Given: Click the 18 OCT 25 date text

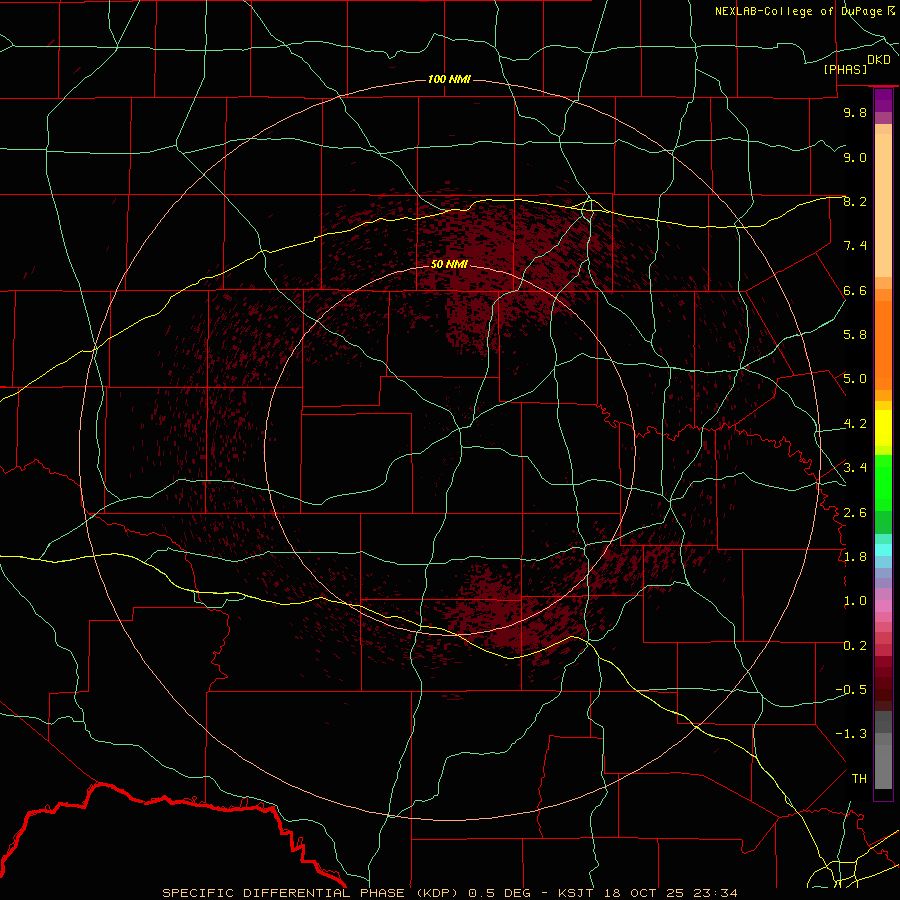Looking at the screenshot, I should pyautogui.click(x=643, y=893).
